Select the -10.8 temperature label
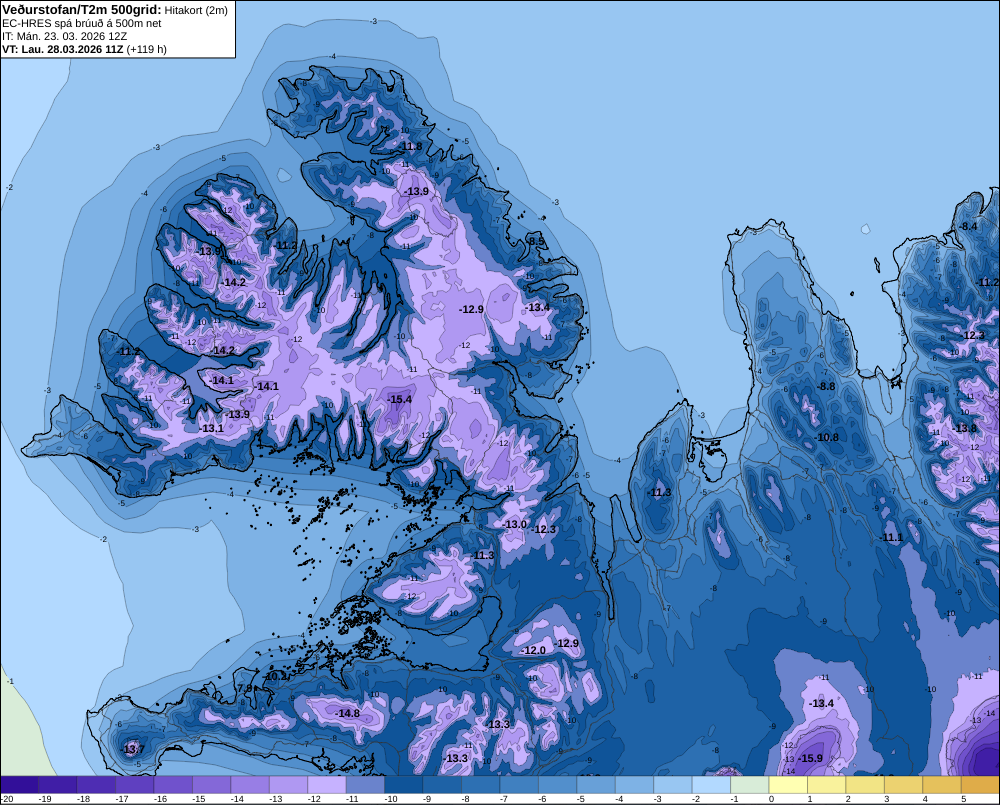The image size is (1000, 805). tap(827, 437)
